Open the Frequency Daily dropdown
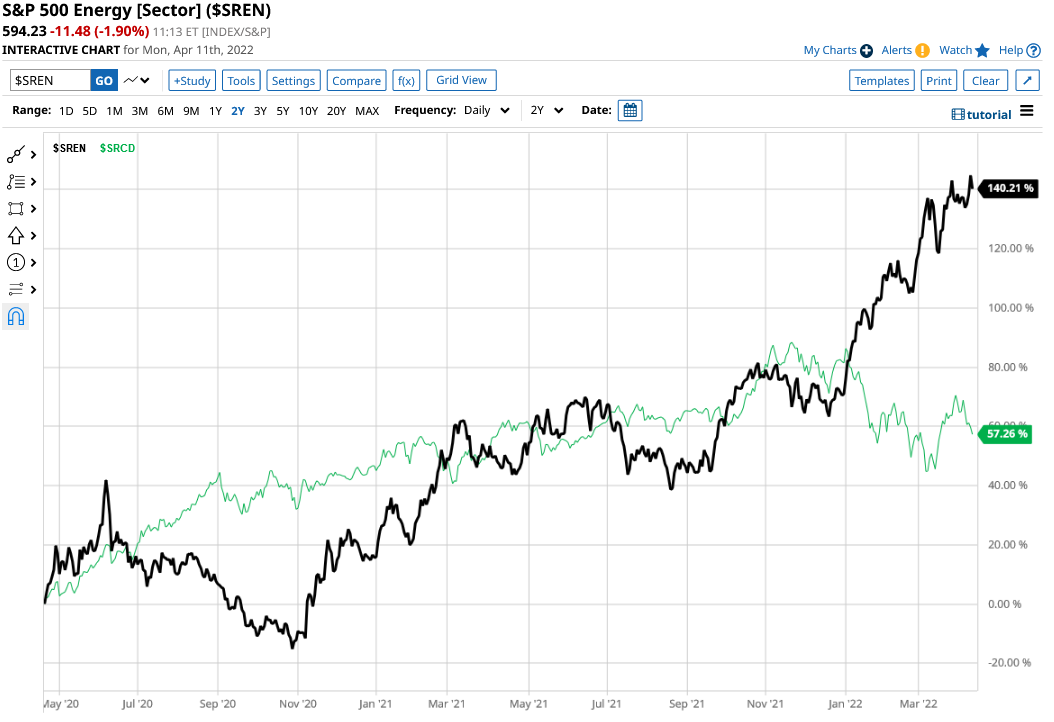 (487, 110)
